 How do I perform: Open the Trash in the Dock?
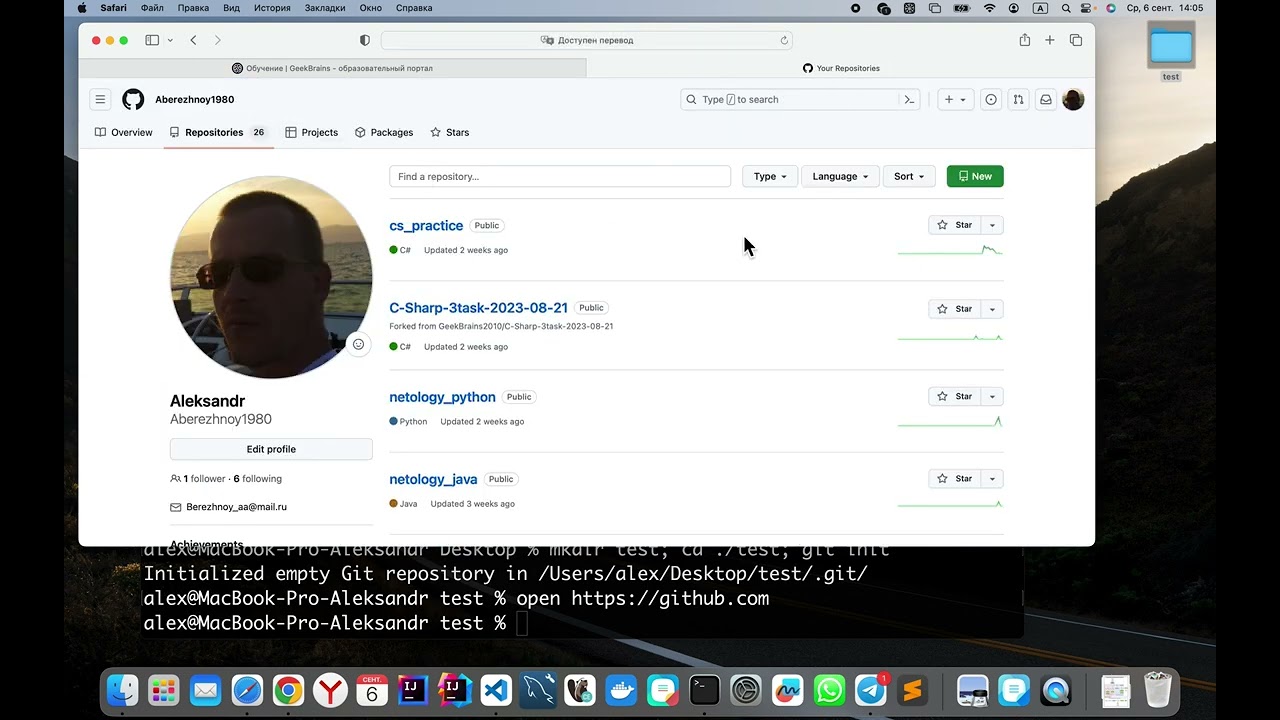[x=1157, y=690]
